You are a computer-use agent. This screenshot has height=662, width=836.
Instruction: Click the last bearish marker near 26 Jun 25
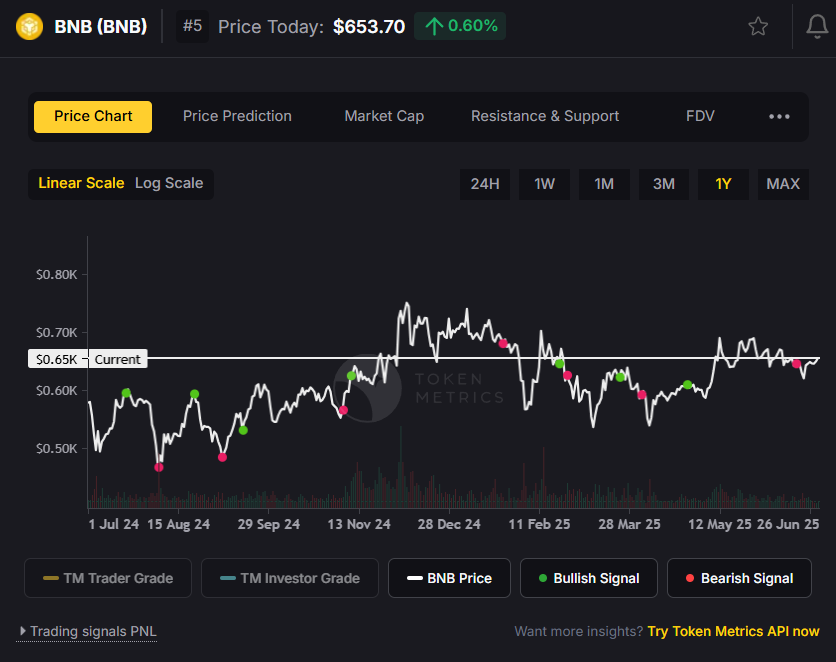point(797,364)
